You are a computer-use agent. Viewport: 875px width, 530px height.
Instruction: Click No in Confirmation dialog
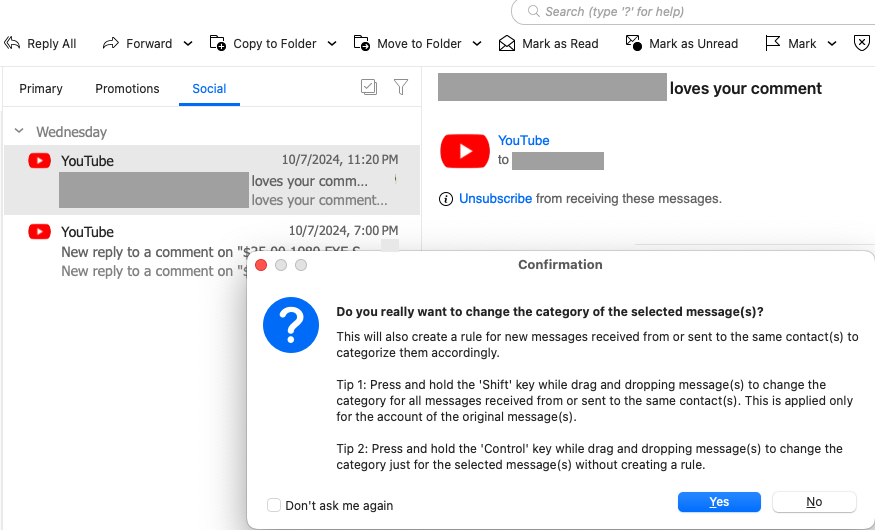coord(814,502)
